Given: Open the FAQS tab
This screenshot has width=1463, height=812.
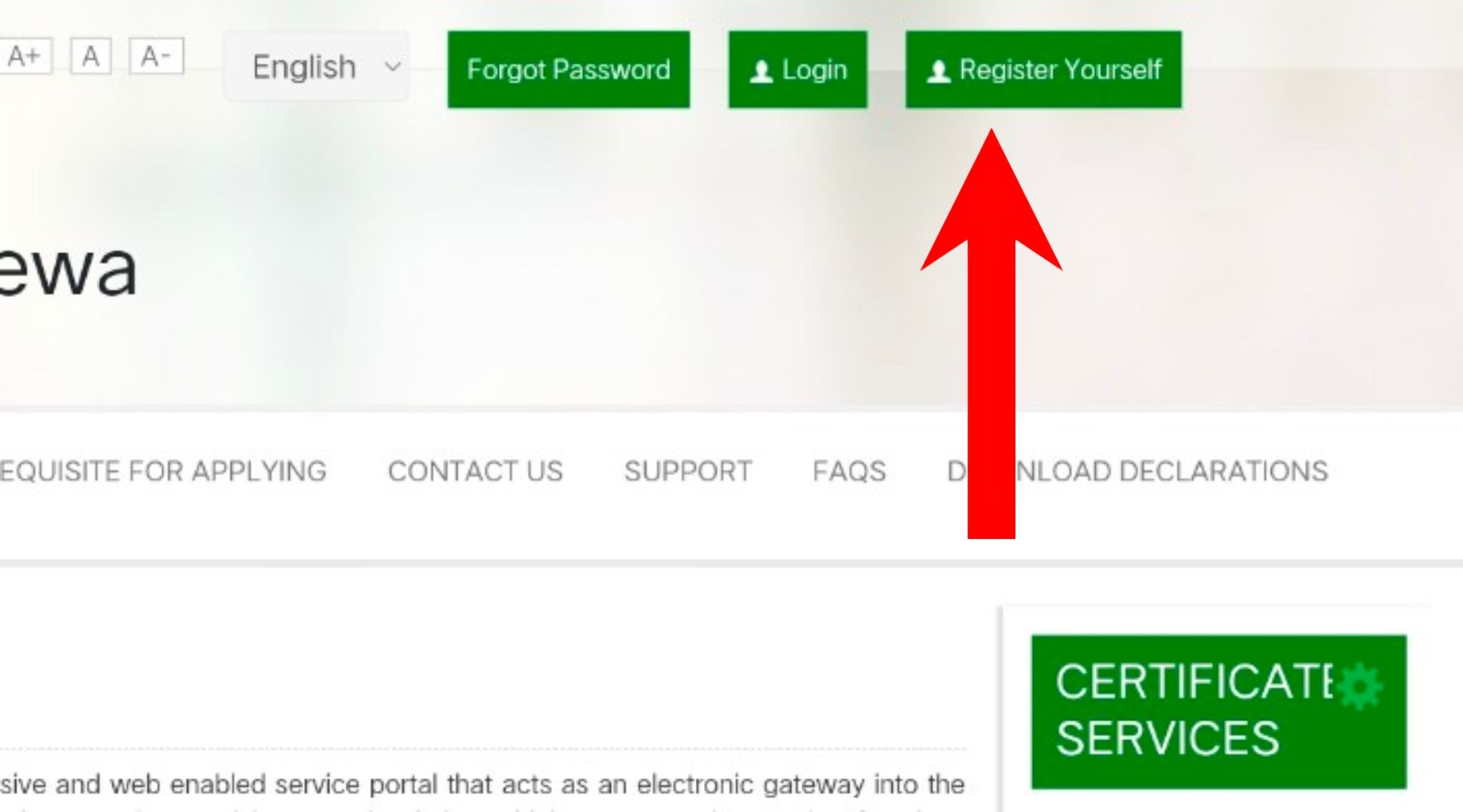Looking at the screenshot, I should coord(849,470).
